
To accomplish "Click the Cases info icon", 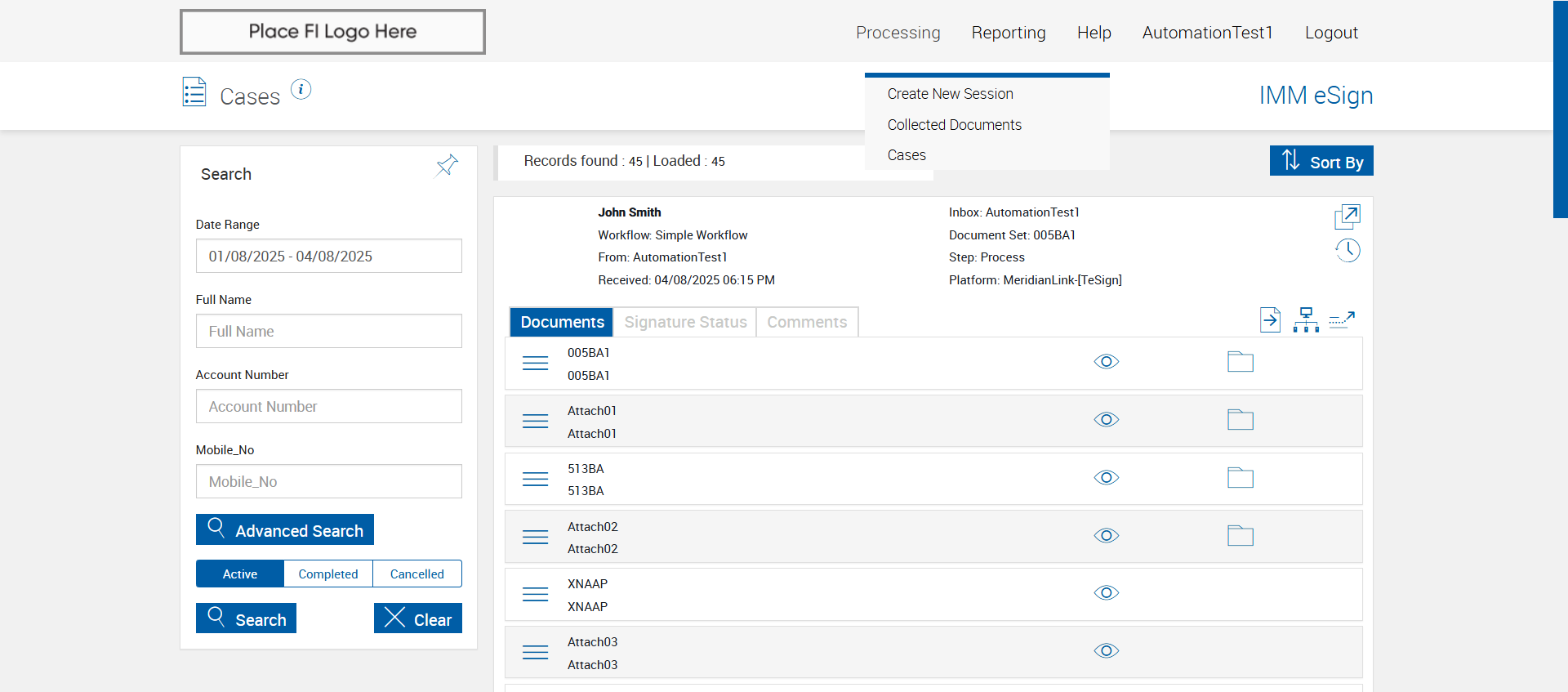I will [x=301, y=89].
